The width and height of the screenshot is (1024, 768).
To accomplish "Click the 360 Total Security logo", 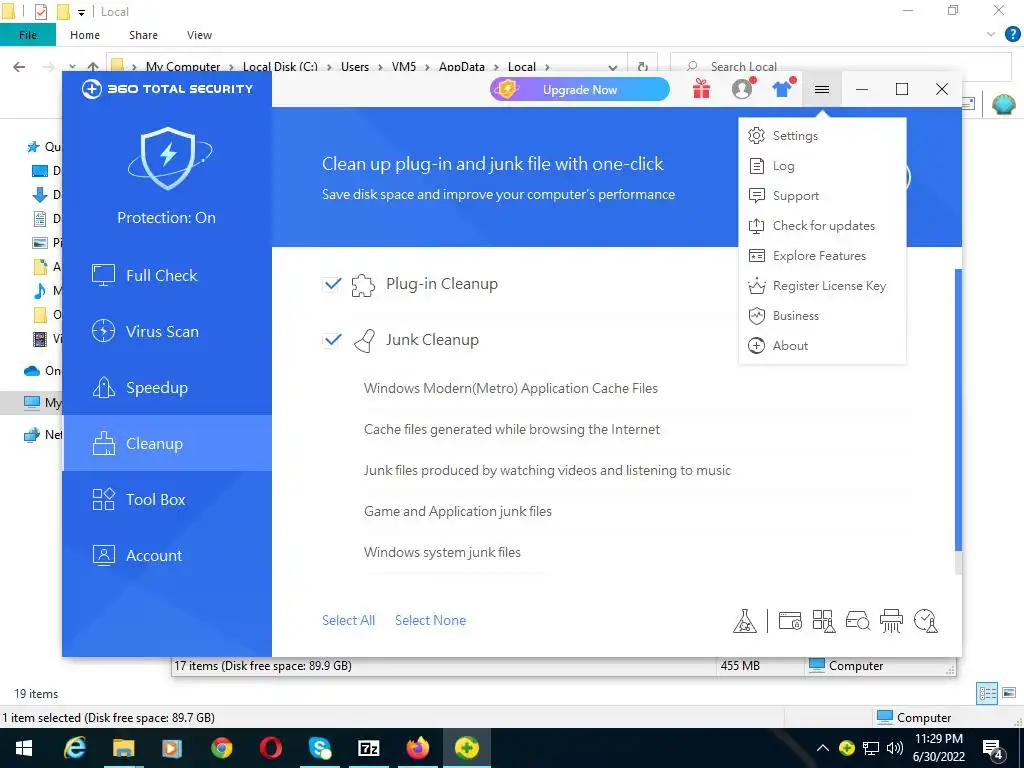I will tap(167, 89).
